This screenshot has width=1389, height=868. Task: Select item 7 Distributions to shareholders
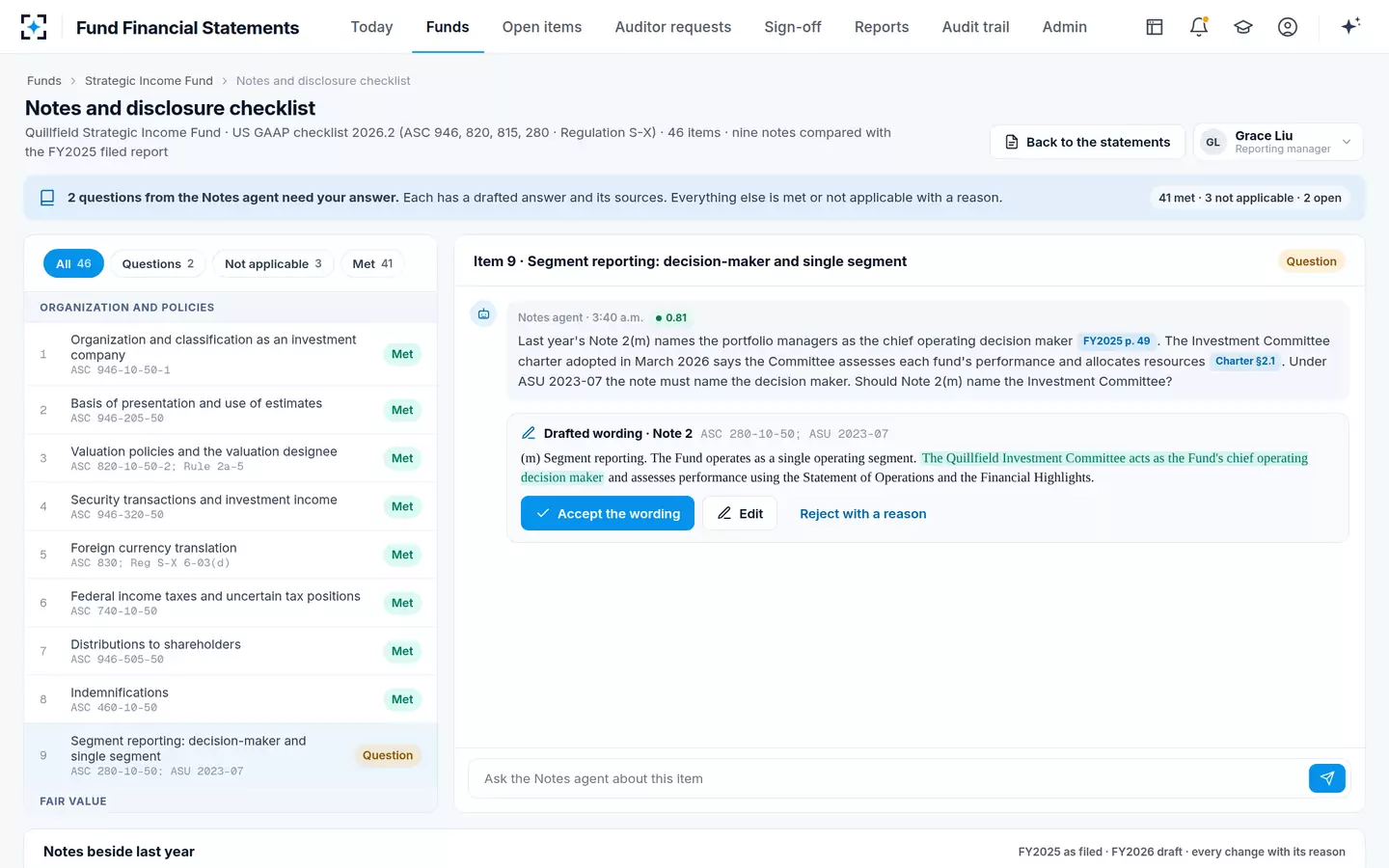[x=231, y=651]
